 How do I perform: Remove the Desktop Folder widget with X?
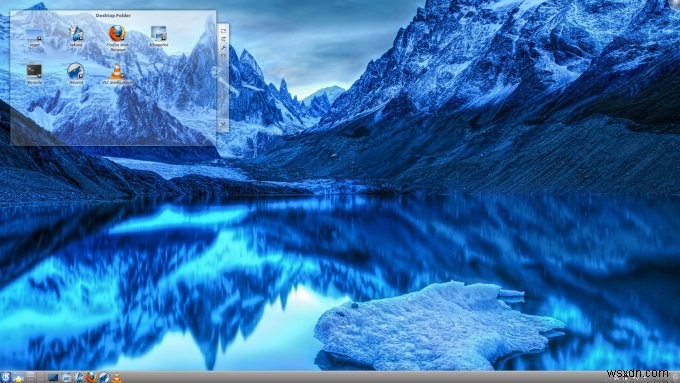223,124
